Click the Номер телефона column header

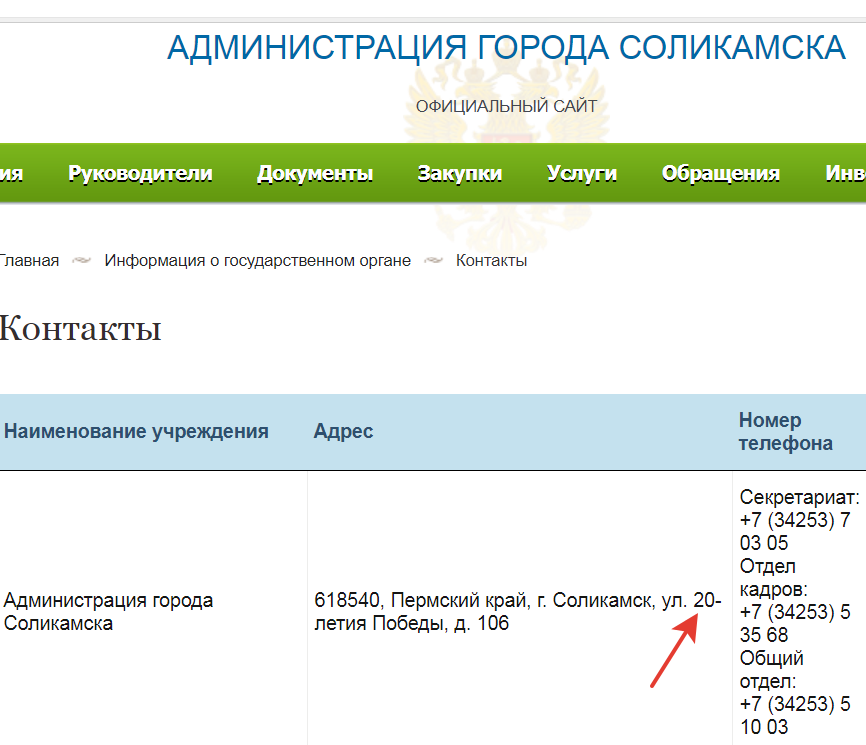click(x=785, y=432)
